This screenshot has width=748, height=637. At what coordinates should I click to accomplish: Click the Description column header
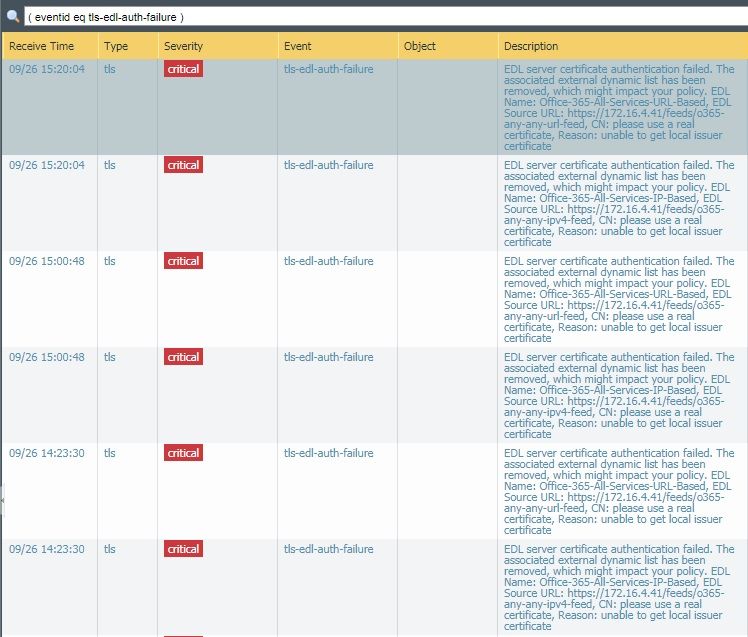531,46
